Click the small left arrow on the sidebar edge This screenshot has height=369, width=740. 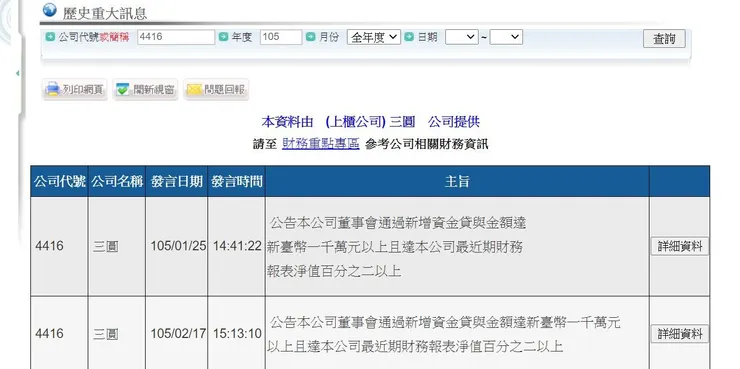(x=17, y=74)
